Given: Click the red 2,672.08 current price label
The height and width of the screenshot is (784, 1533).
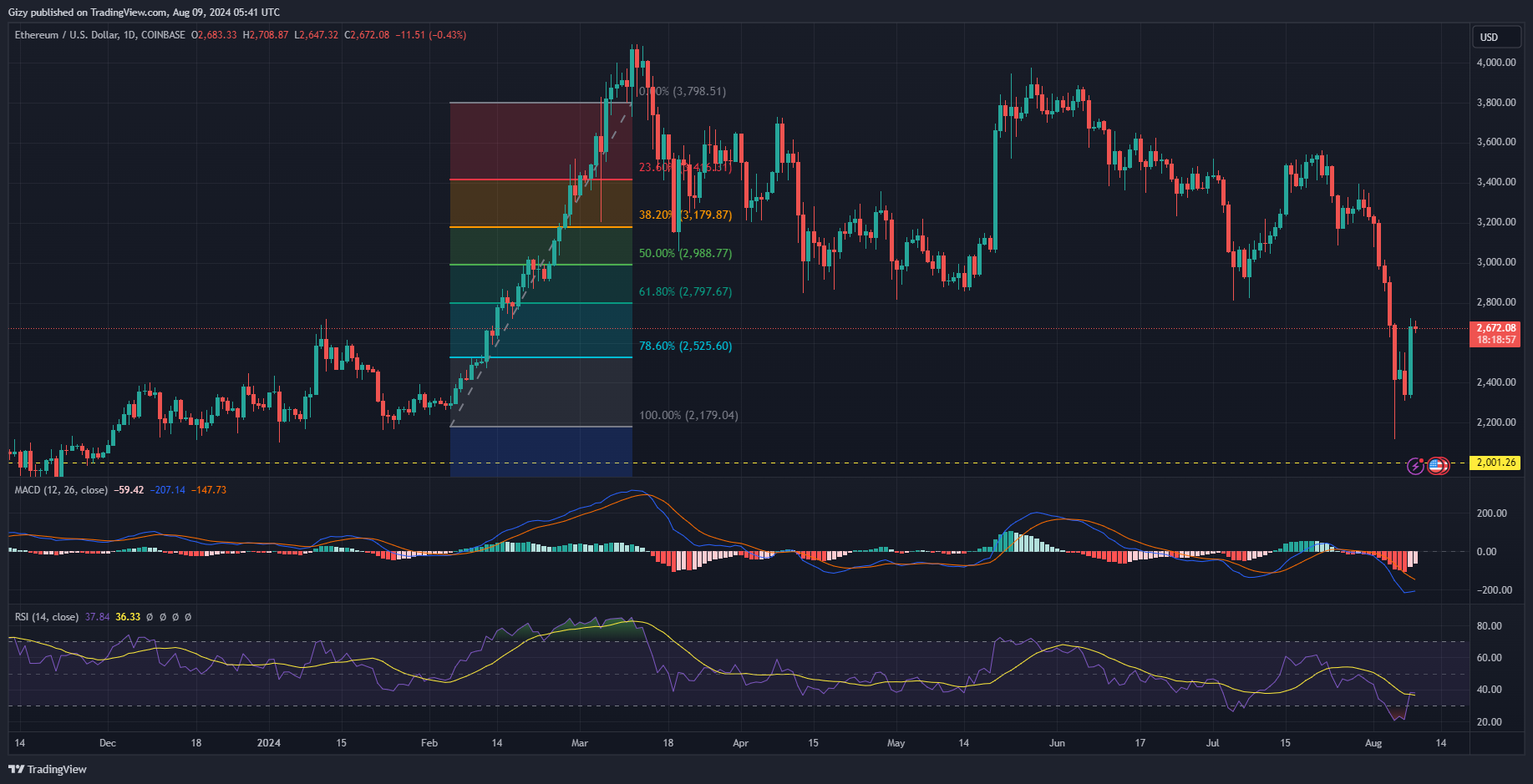Looking at the screenshot, I should click(1495, 328).
